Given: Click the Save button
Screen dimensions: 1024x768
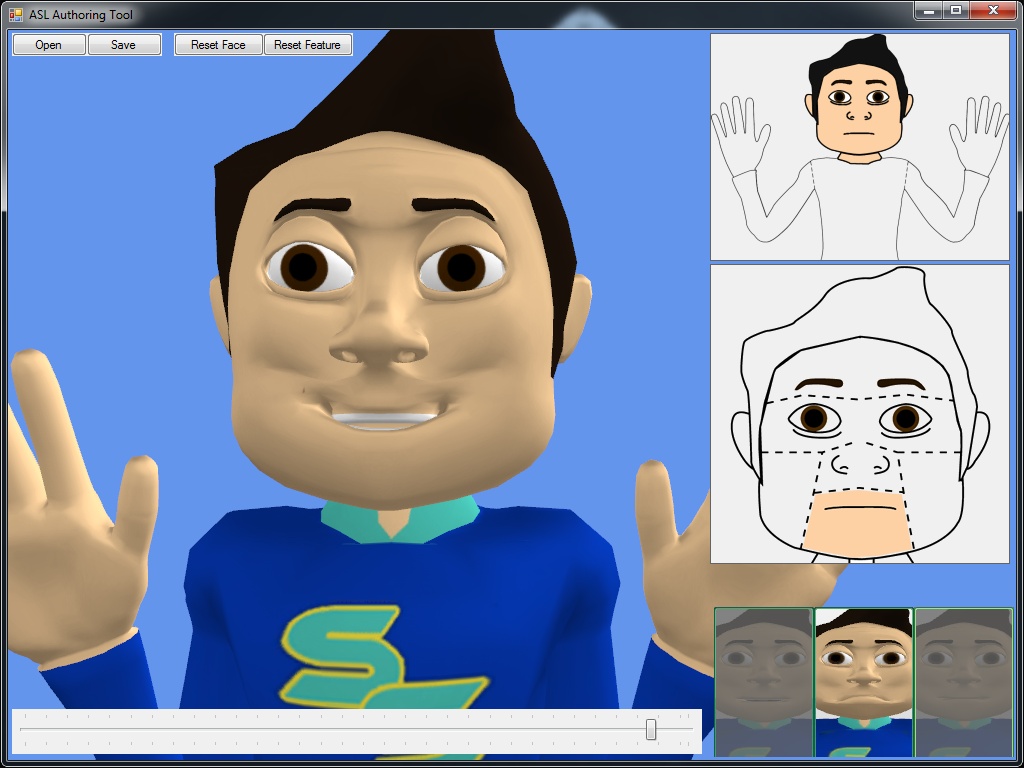Looking at the screenshot, I should click(124, 45).
